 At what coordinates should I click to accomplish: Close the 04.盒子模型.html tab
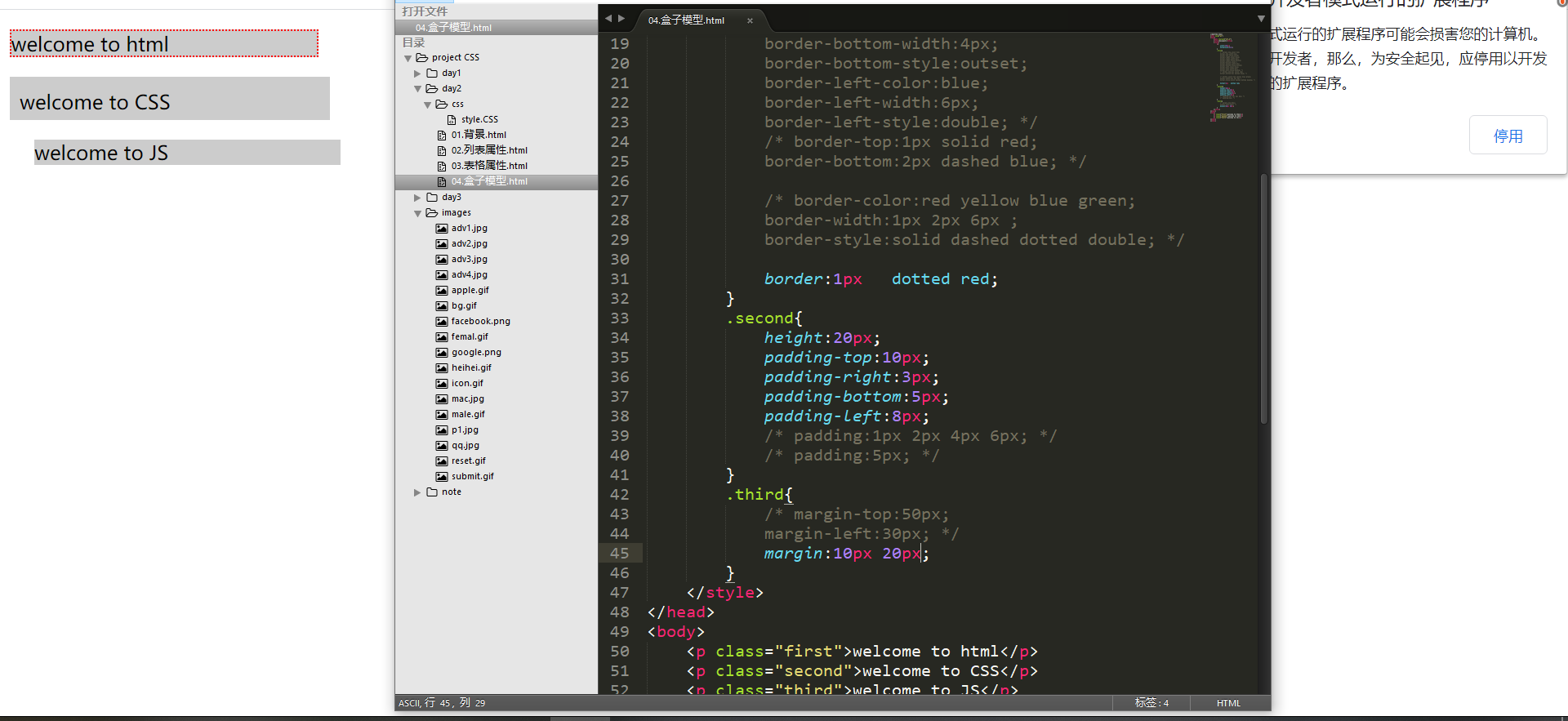pyautogui.click(x=750, y=20)
